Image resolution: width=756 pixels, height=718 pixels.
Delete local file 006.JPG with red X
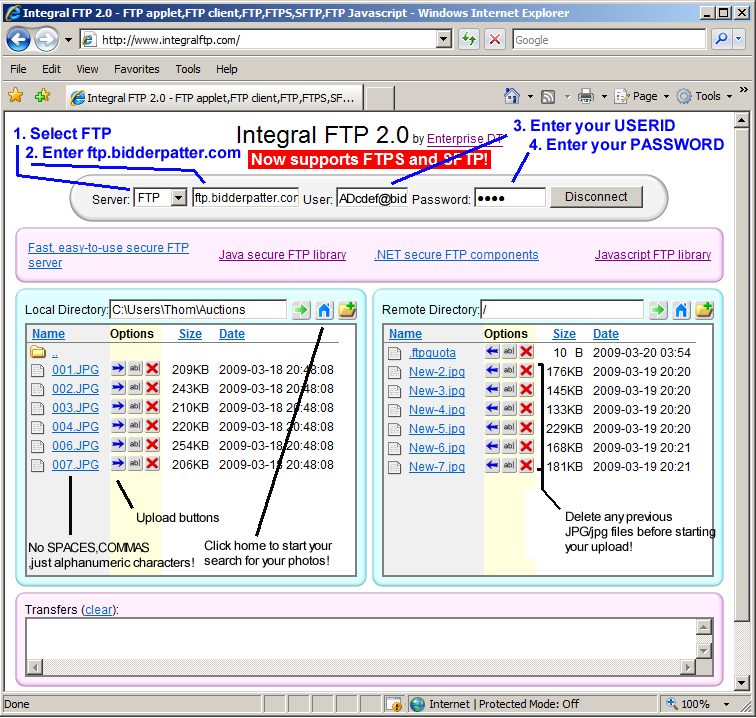tap(152, 445)
